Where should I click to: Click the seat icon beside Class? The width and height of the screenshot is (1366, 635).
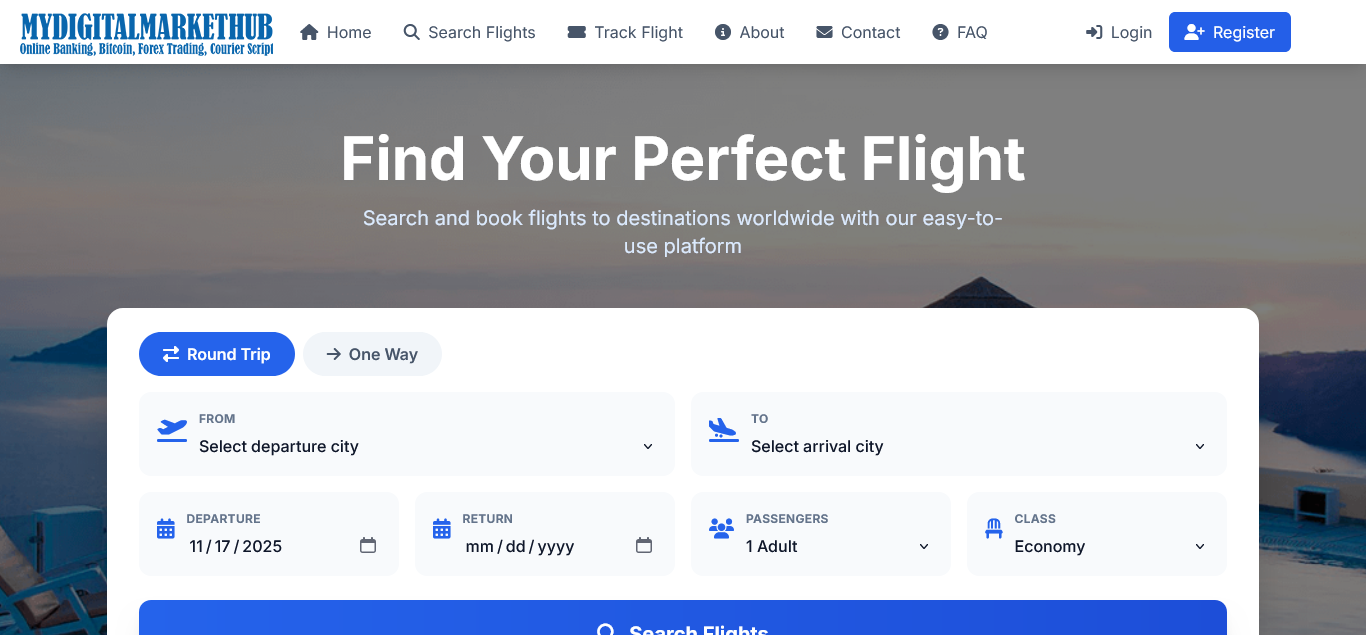(x=993, y=529)
